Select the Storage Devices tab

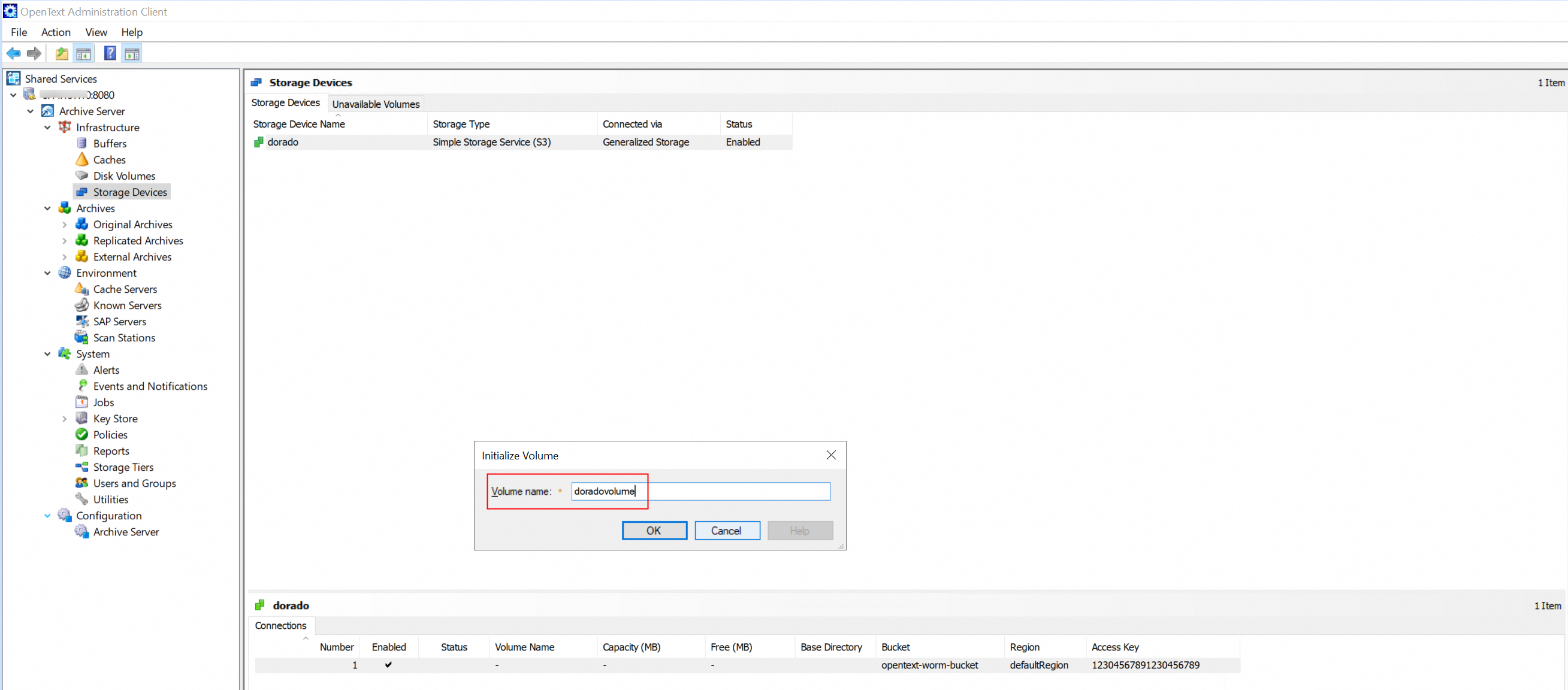(x=285, y=103)
